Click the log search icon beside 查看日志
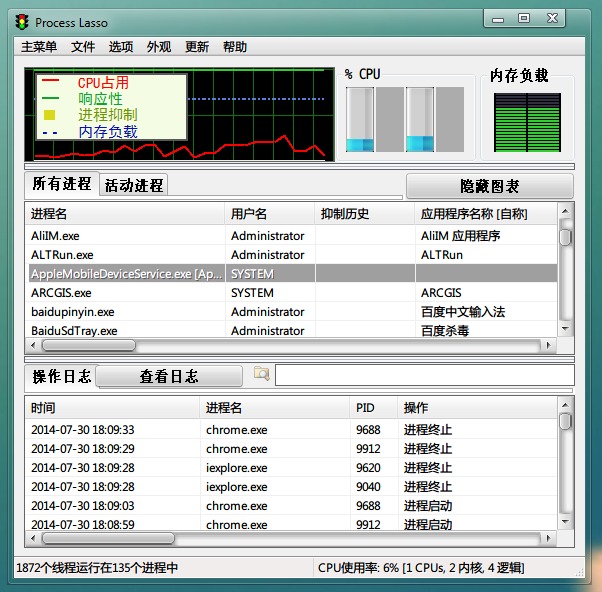Screen dimensions: 602x592 pyautogui.click(x=262, y=374)
